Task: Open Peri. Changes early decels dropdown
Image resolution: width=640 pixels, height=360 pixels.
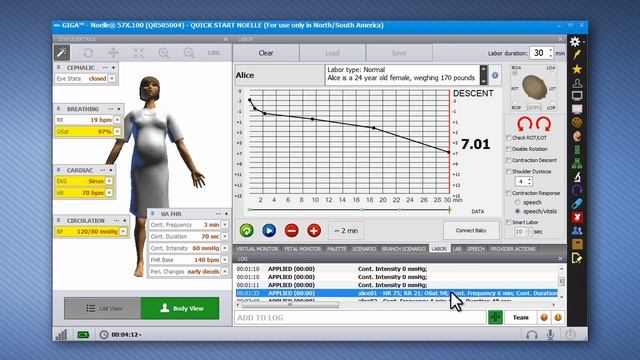Action: point(225,271)
